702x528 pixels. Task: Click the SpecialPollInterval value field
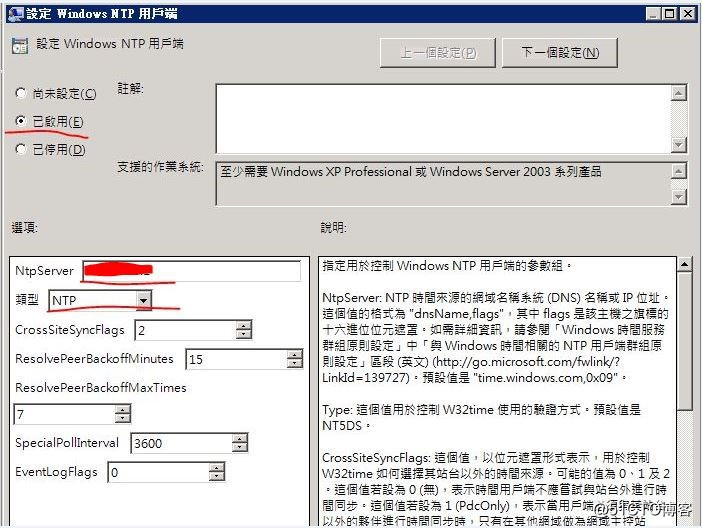(x=181, y=443)
